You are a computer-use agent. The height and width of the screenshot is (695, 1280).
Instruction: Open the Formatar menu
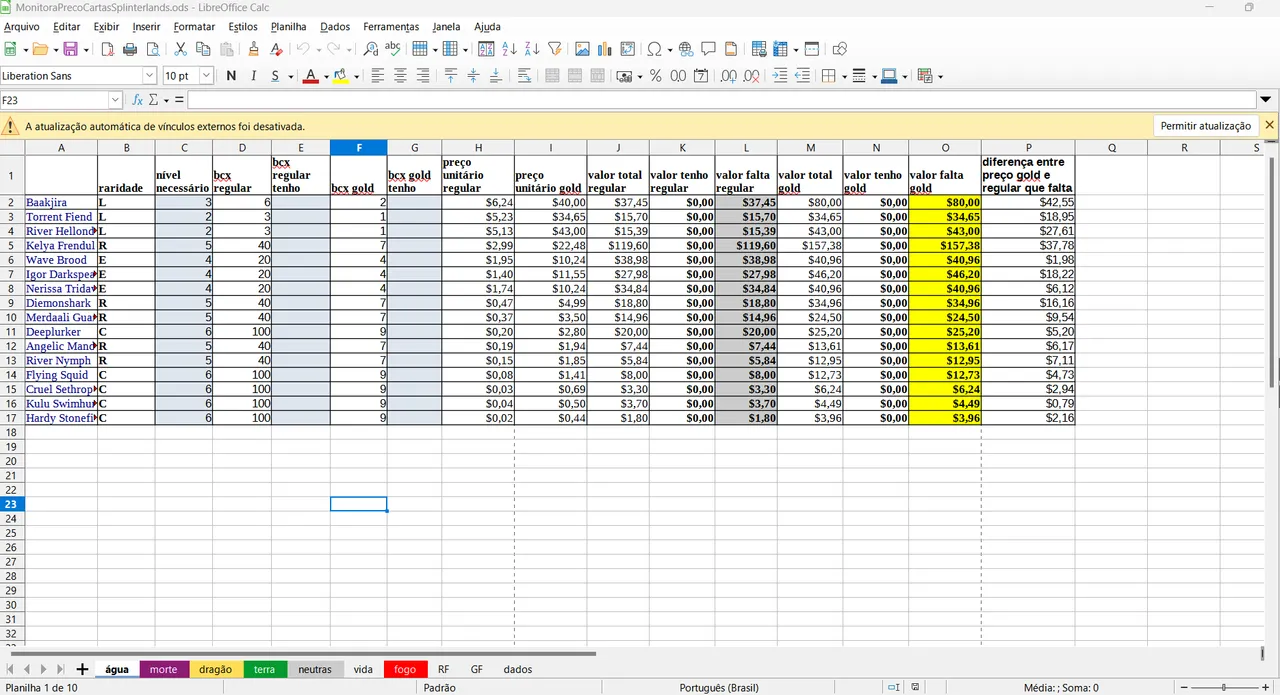[x=194, y=26]
